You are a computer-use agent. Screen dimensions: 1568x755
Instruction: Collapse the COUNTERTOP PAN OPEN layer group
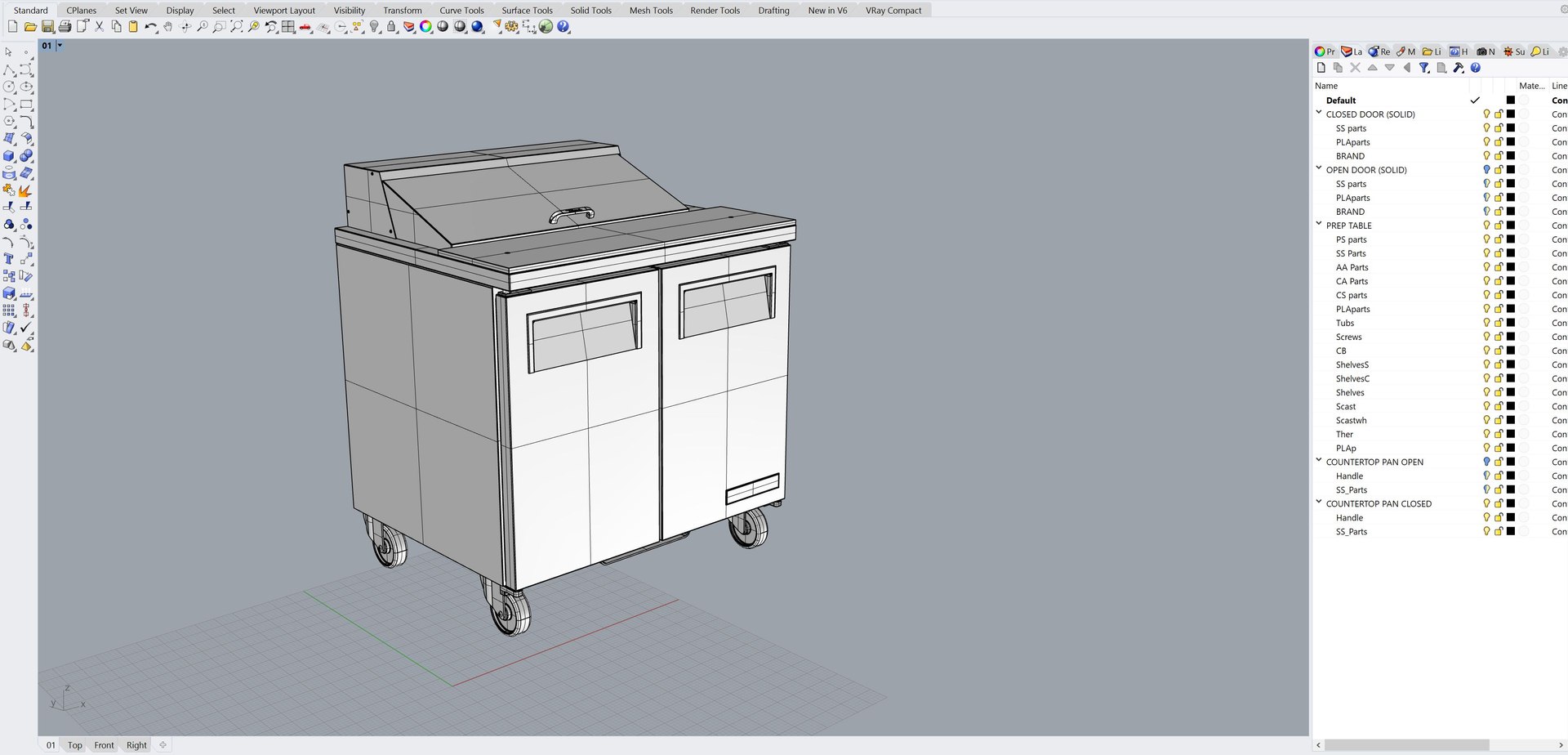click(x=1319, y=460)
